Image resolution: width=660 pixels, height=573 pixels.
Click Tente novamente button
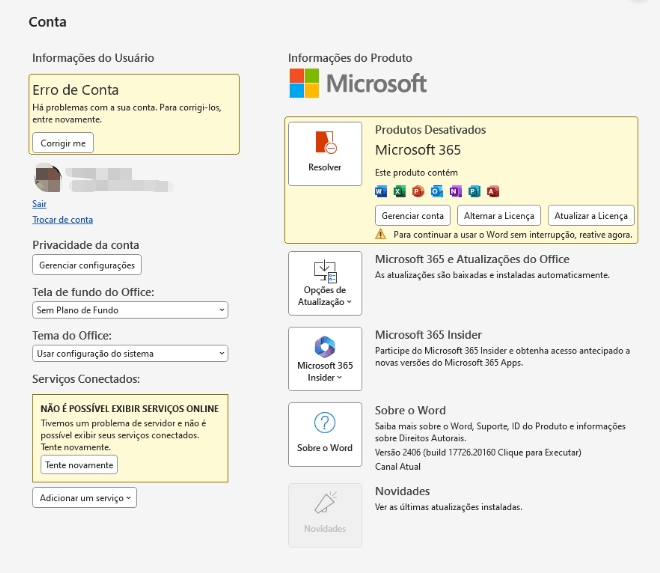(79, 465)
